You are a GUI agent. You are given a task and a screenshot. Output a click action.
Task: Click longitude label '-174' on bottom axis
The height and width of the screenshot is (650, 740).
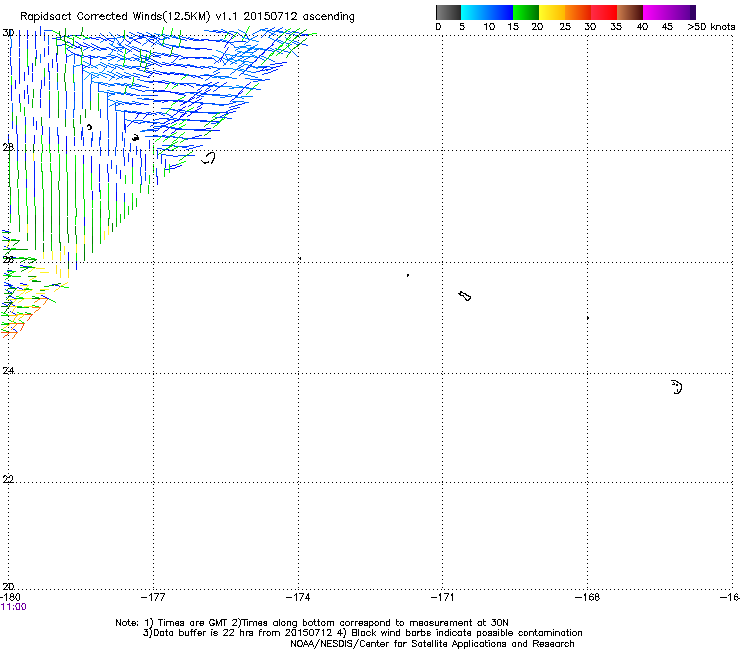pos(298,597)
